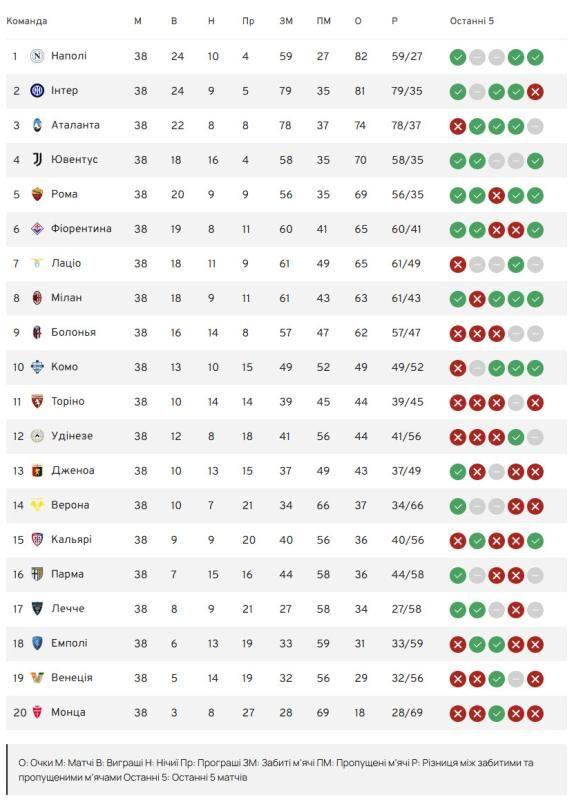
Task: Select the Ювентус crest icon
Action: click(x=37, y=160)
